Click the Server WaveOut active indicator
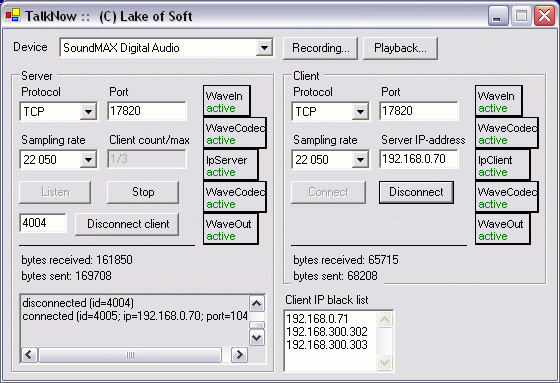This screenshot has width=560, height=383. click(x=230, y=229)
